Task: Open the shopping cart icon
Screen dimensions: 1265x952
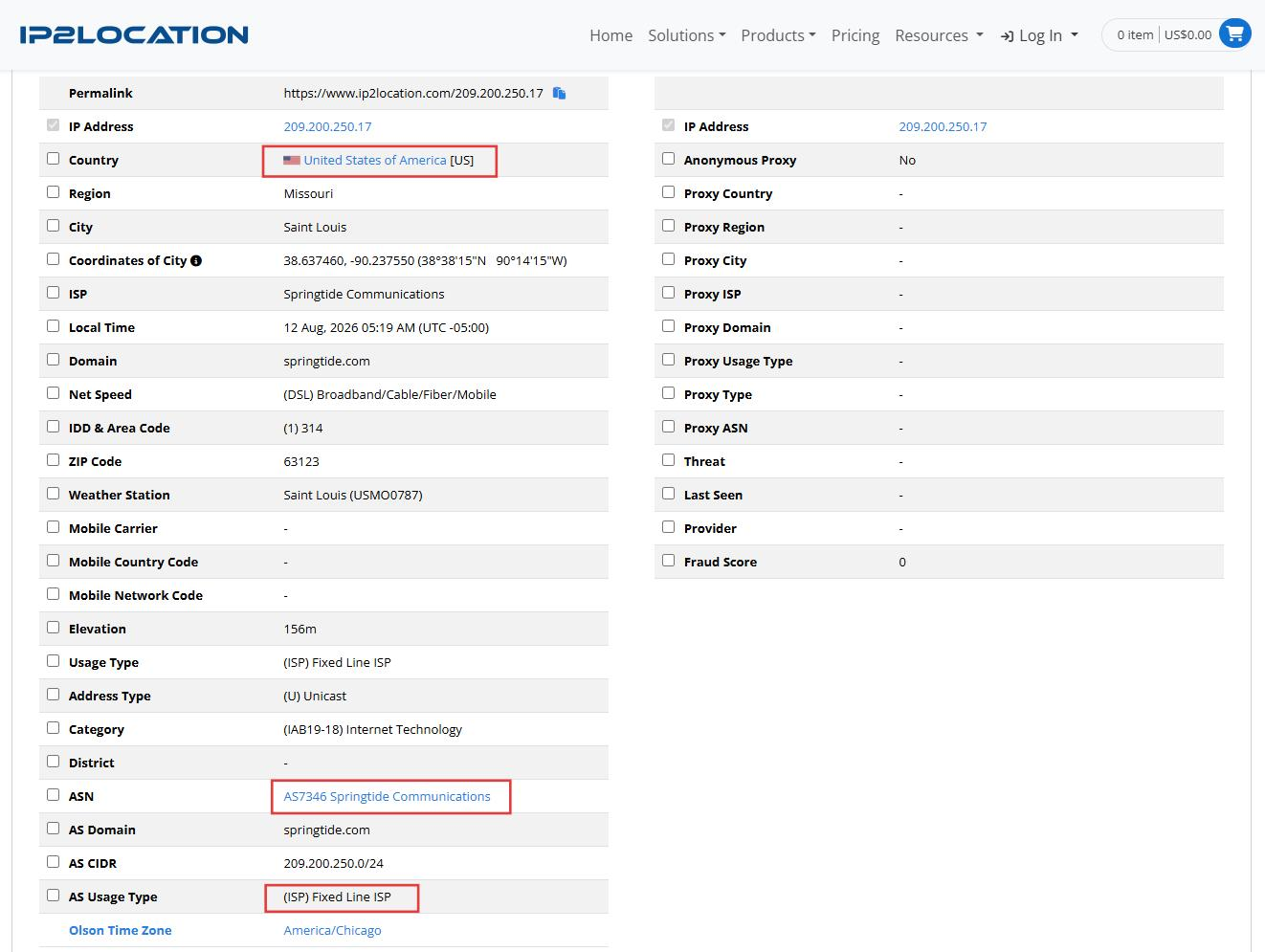Action: pos(1235,34)
